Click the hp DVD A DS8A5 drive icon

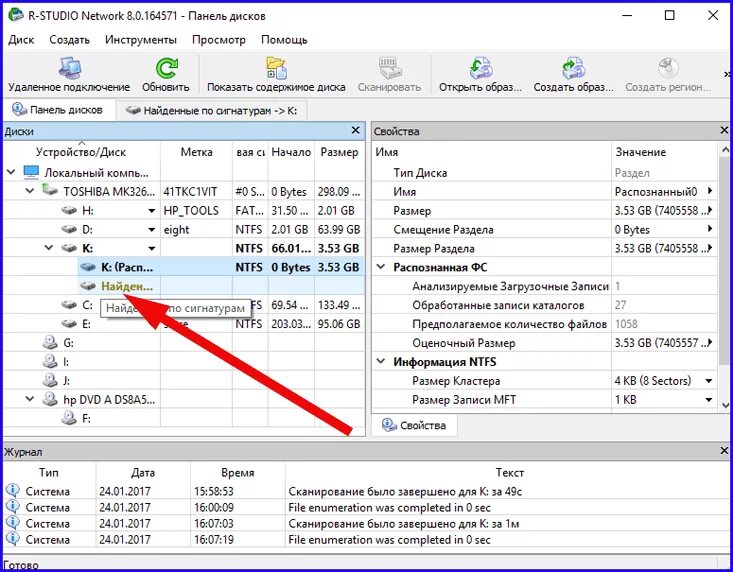pos(50,399)
